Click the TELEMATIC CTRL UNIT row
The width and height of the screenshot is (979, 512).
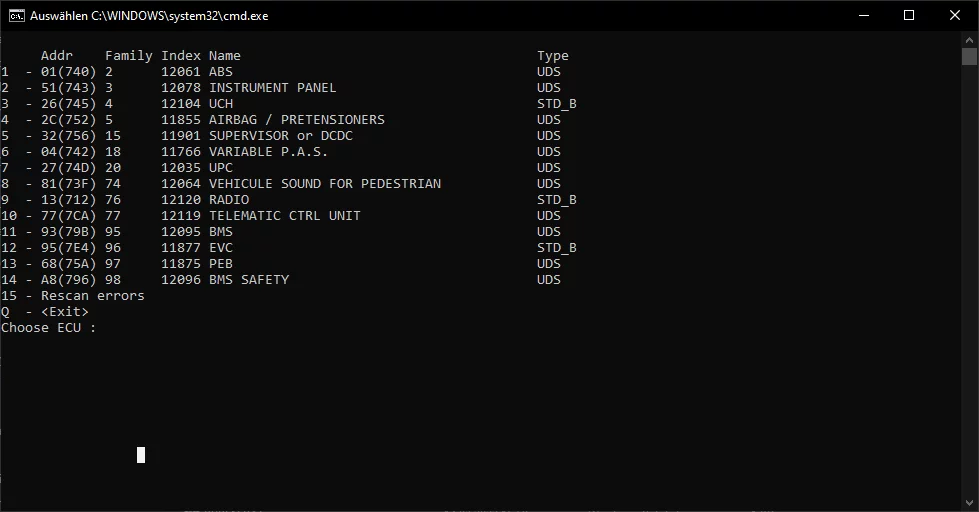[x=284, y=216]
